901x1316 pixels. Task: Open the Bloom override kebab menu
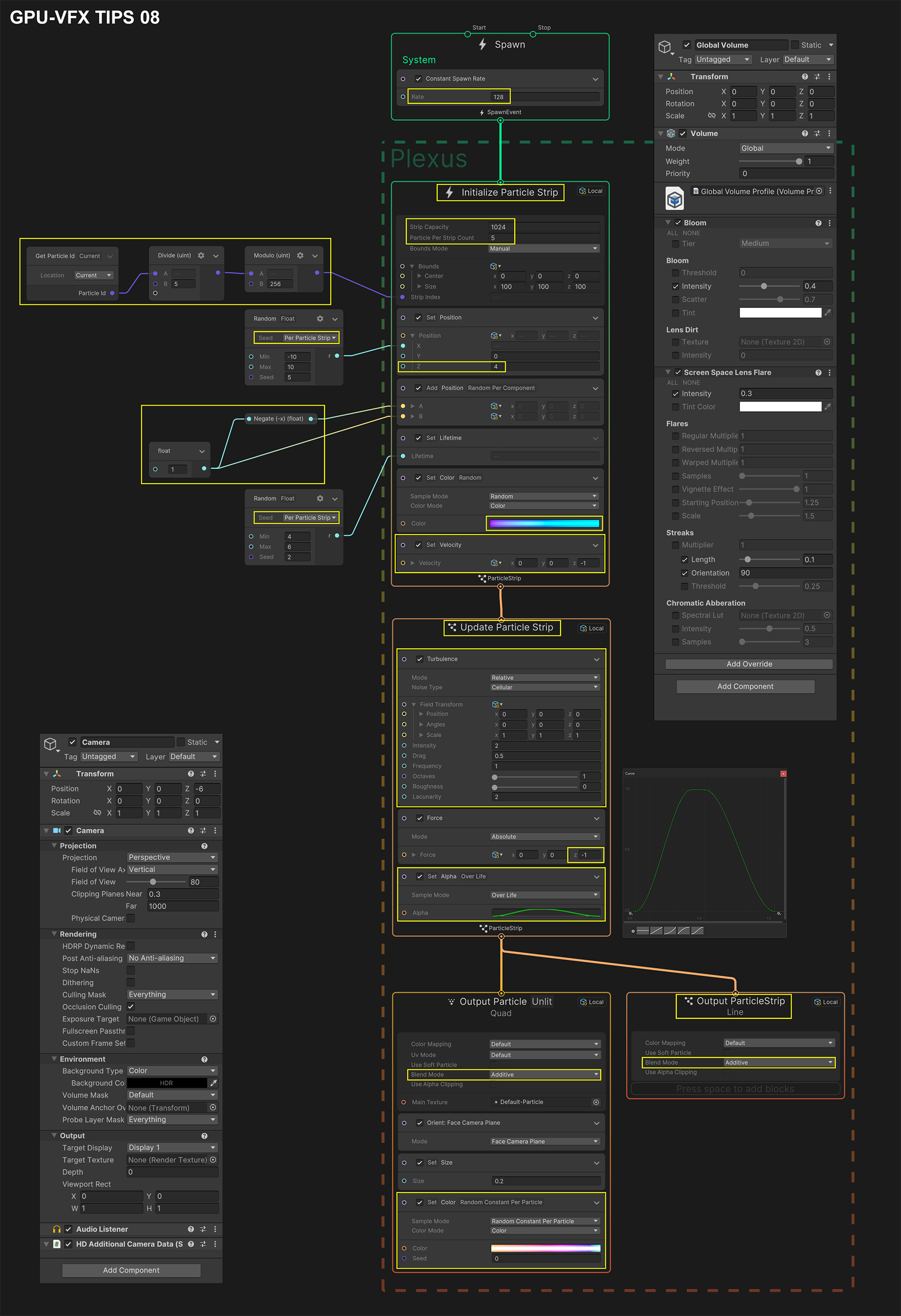830,223
